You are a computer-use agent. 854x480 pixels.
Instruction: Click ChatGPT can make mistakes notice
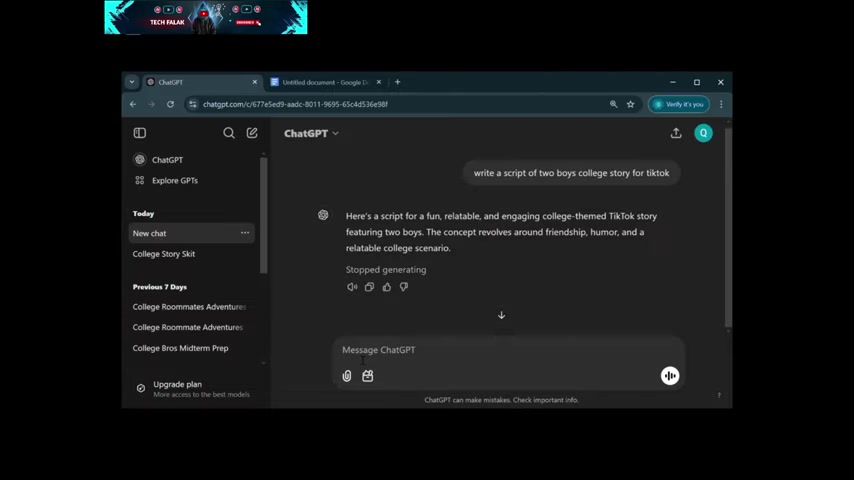(501, 400)
